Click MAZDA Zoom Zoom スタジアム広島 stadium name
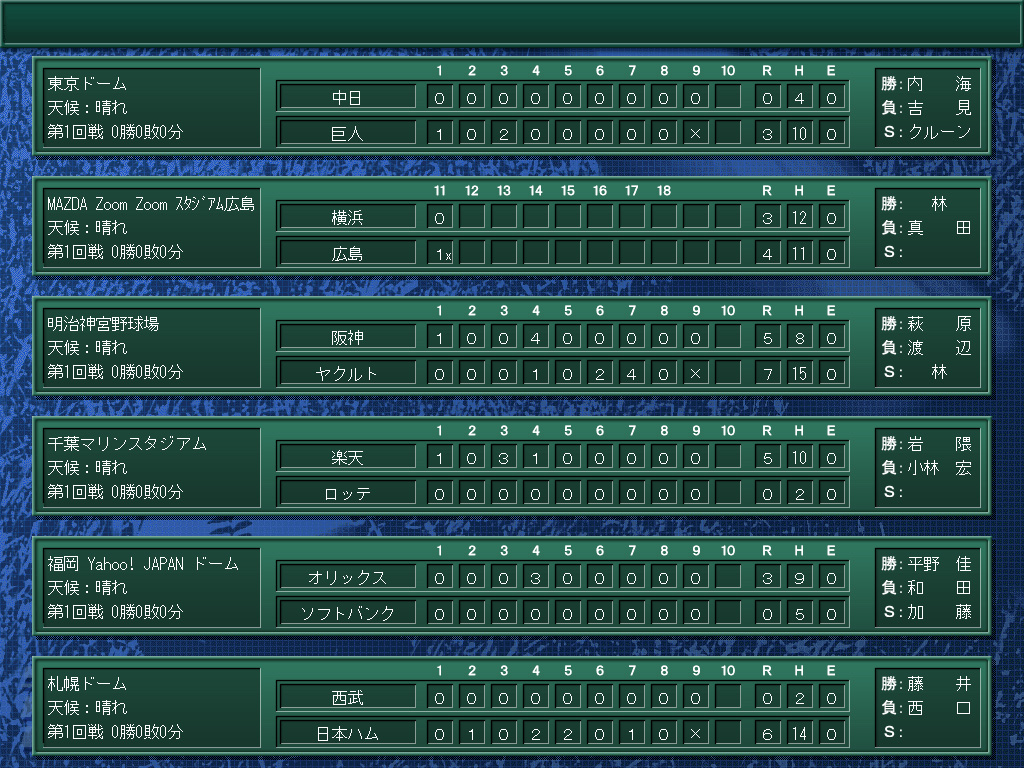1024x768 pixels. [151, 204]
